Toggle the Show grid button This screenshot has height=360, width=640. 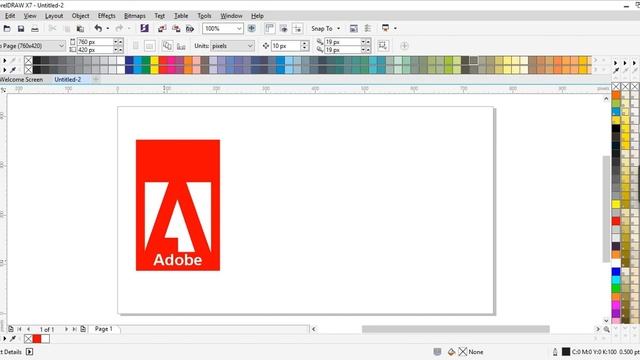click(283, 28)
